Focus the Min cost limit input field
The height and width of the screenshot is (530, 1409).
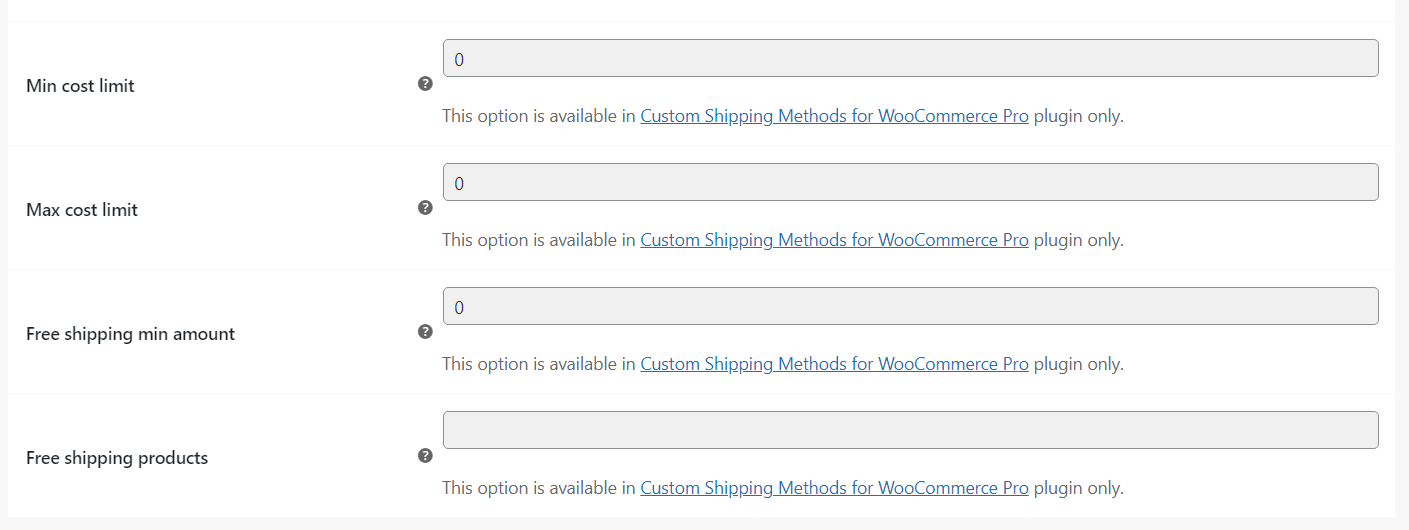pyautogui.click(x=910, y=58)
